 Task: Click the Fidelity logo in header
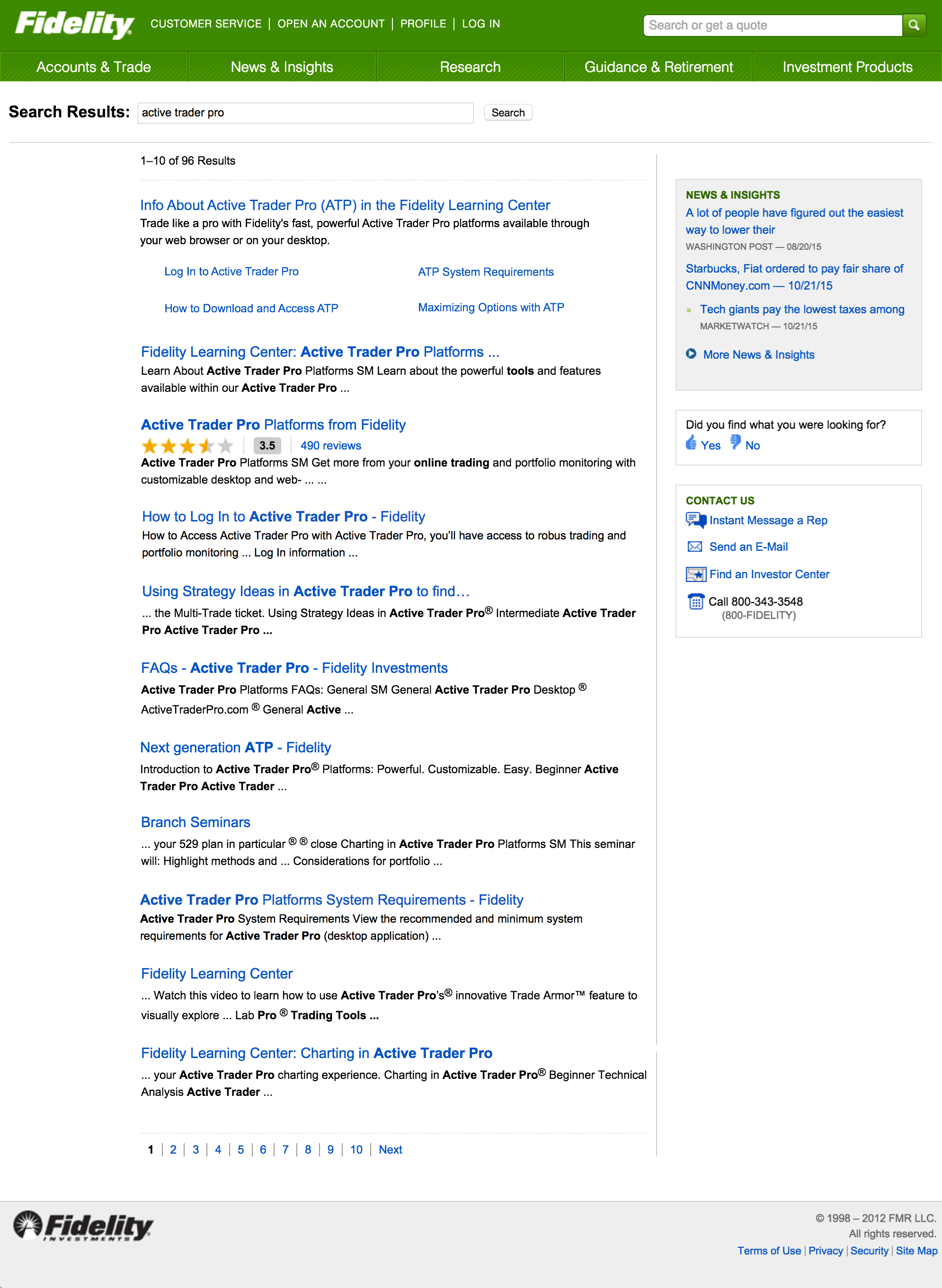75,25
